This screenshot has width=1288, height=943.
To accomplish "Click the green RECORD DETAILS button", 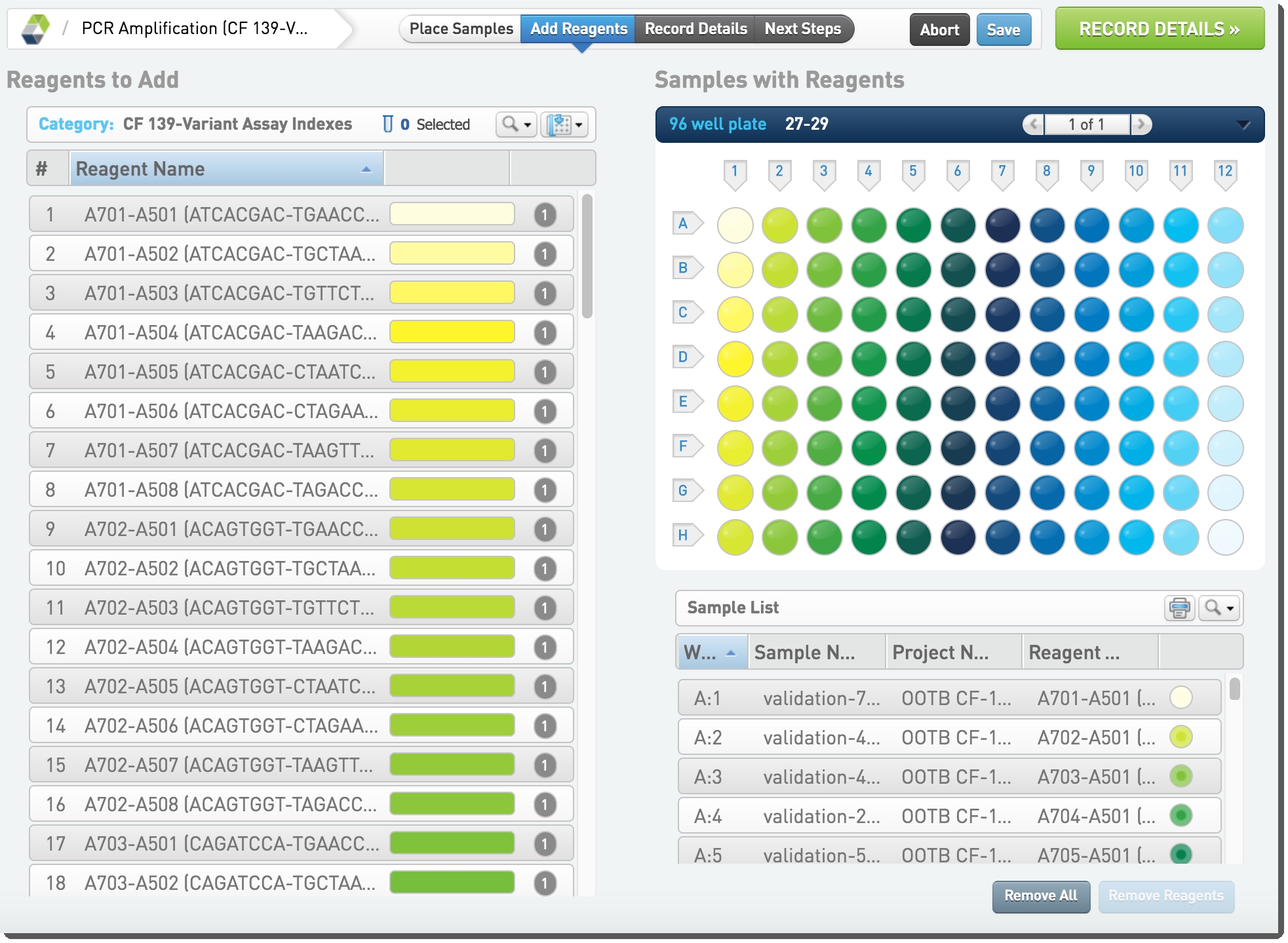I will 1159,29.
